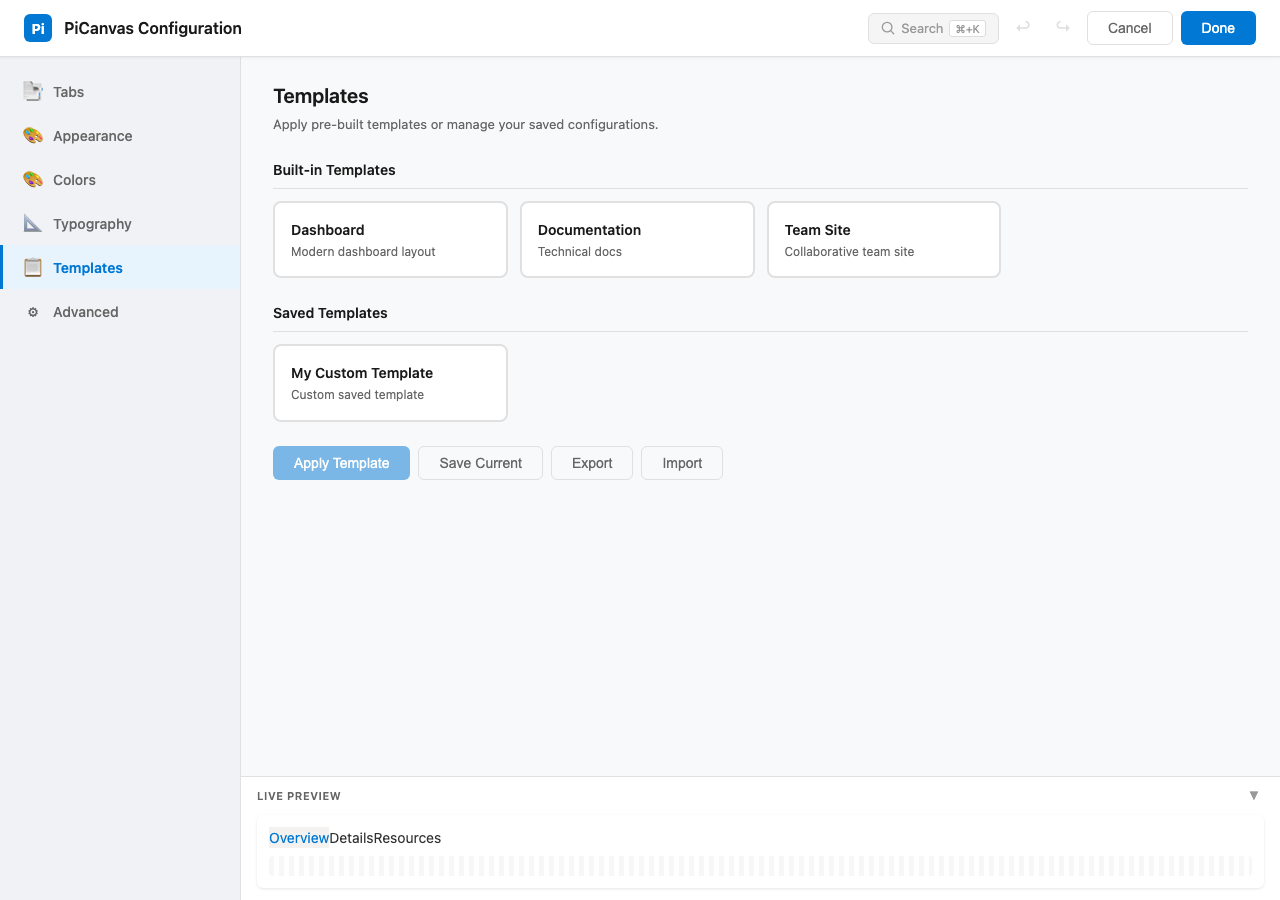Image resolution: width=1280 pixels, height=900 pixels.
Task: Click the Details preview tab
Action: pos(351,838)
